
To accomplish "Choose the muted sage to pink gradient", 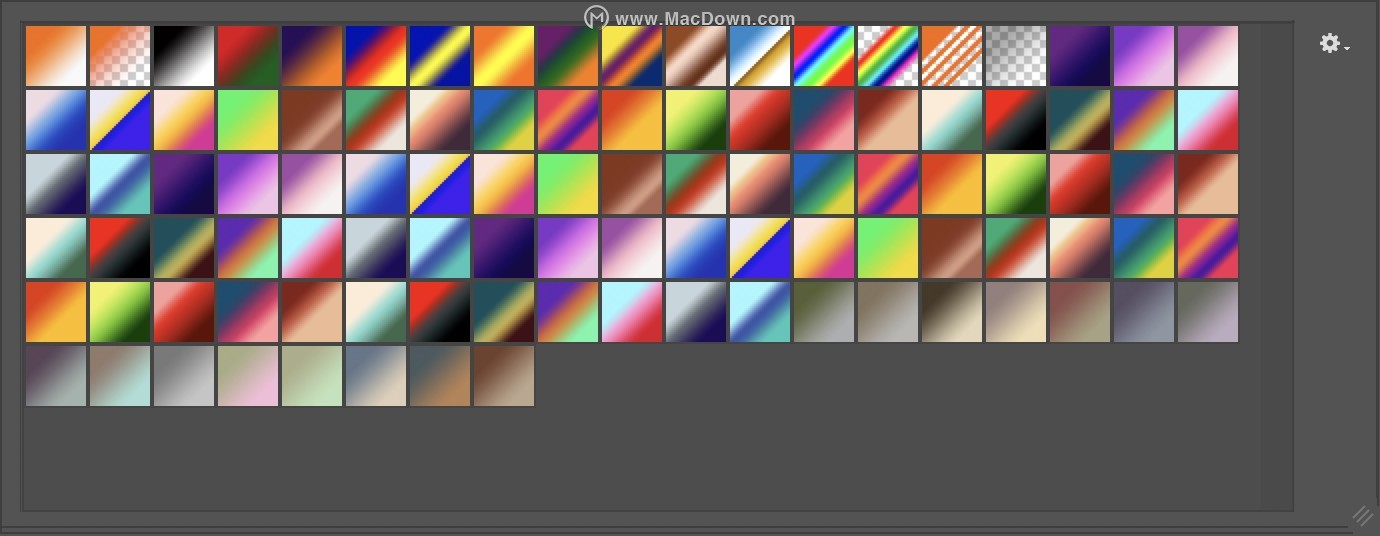I will (x=248, y=376).
